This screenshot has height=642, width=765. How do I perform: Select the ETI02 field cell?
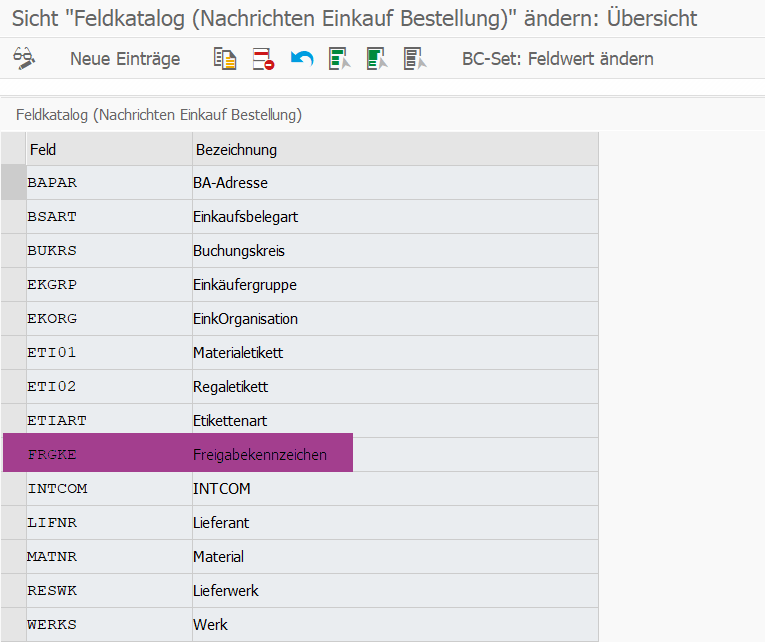click(109, 386)
